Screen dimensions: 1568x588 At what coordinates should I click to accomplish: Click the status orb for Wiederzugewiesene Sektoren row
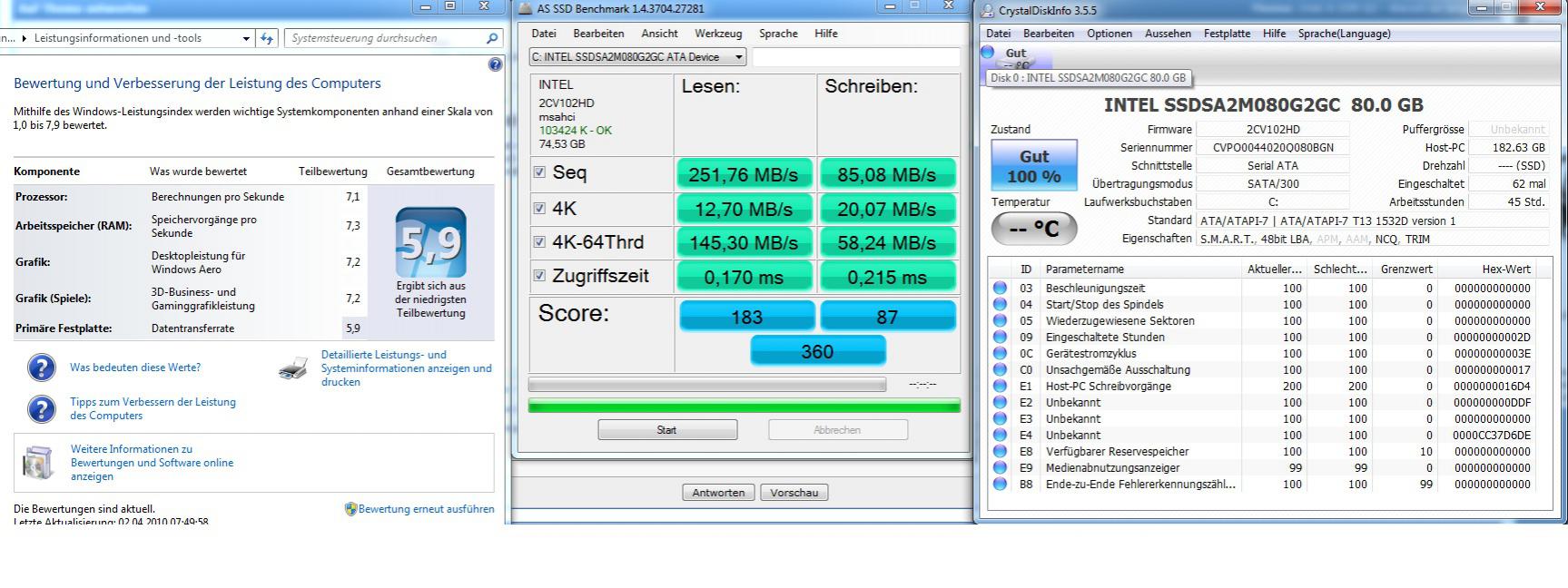point(1000,321)
